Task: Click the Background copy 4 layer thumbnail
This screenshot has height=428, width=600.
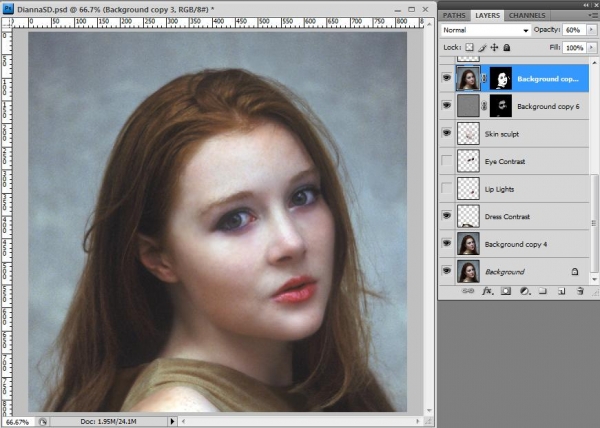Action: [x=468, y=244]
